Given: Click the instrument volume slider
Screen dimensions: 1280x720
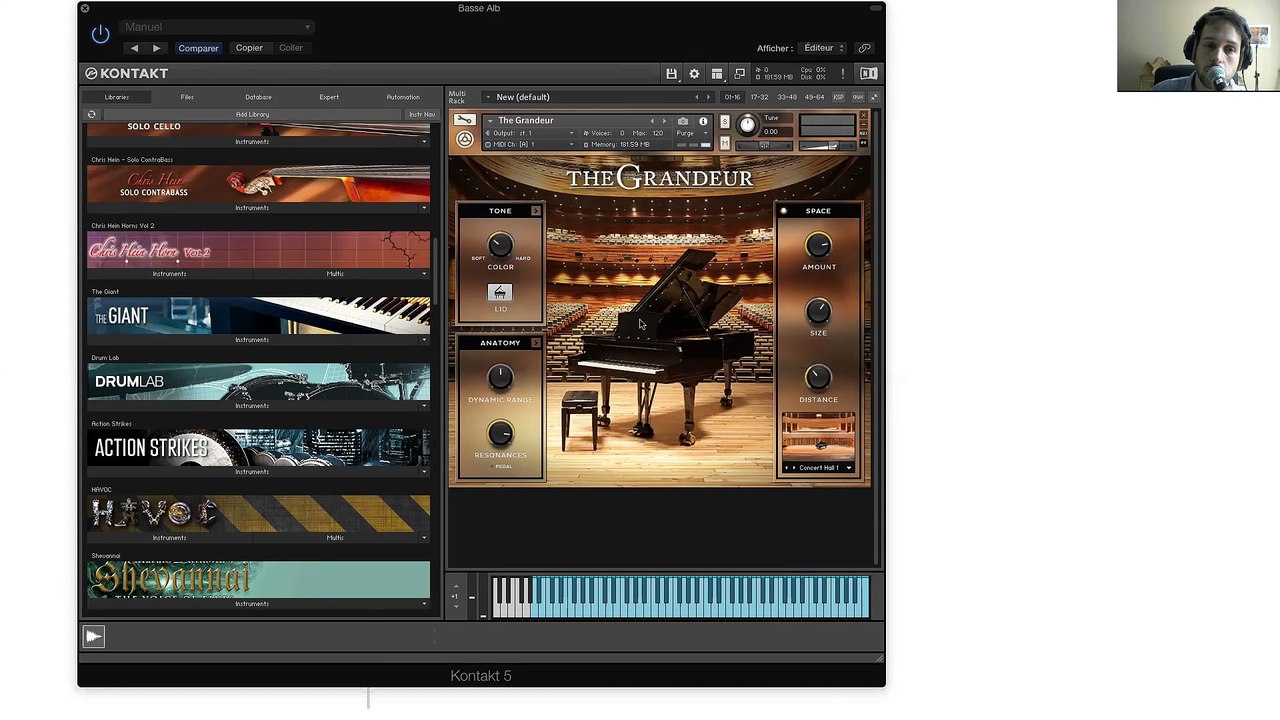Looking at the screenshot, I should tap(827, 145).
